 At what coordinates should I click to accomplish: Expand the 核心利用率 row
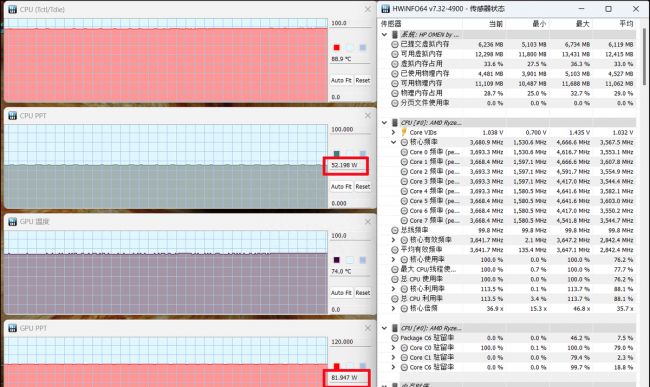(x=393, y=289)
